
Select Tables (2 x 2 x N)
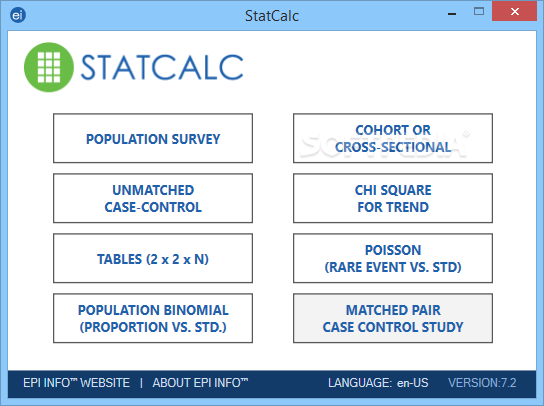(x=153, y=258)
